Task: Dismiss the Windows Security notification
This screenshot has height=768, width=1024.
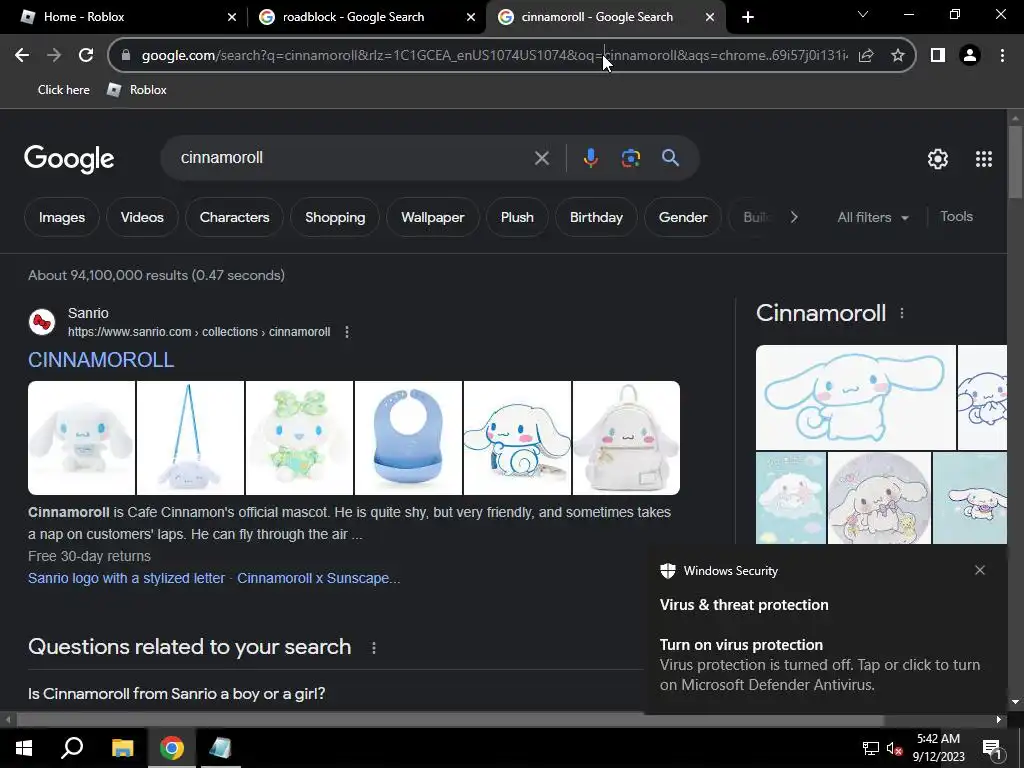Action: point(980,570)
